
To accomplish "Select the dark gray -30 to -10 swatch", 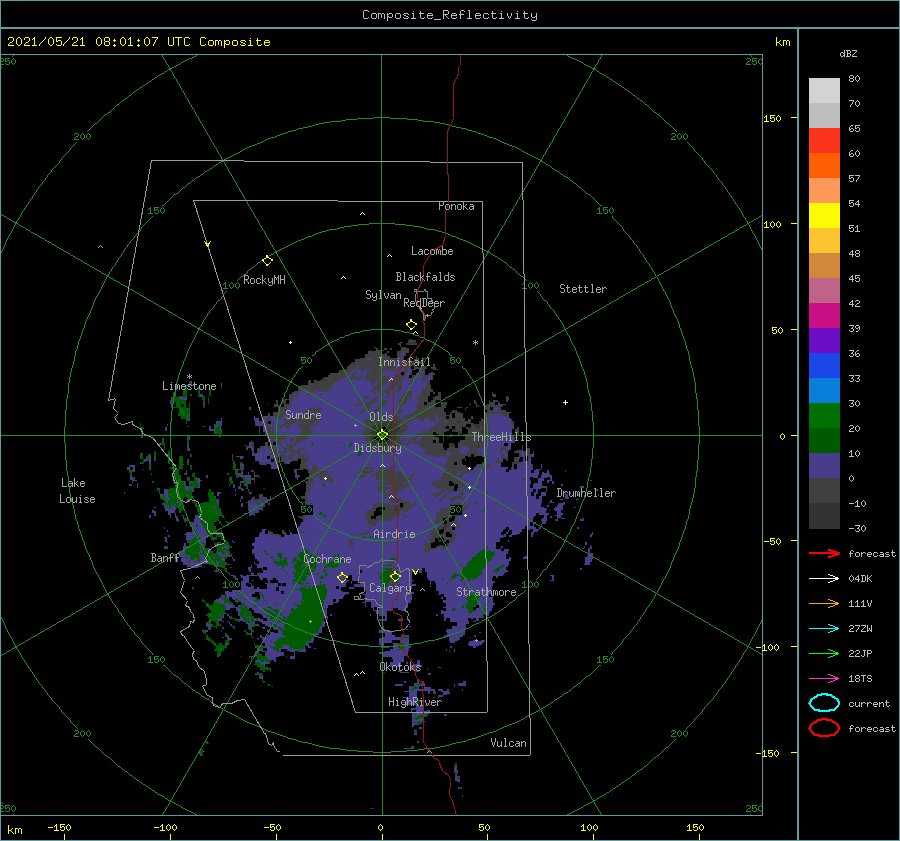I will pyautogui.click(x=824, y=516).
